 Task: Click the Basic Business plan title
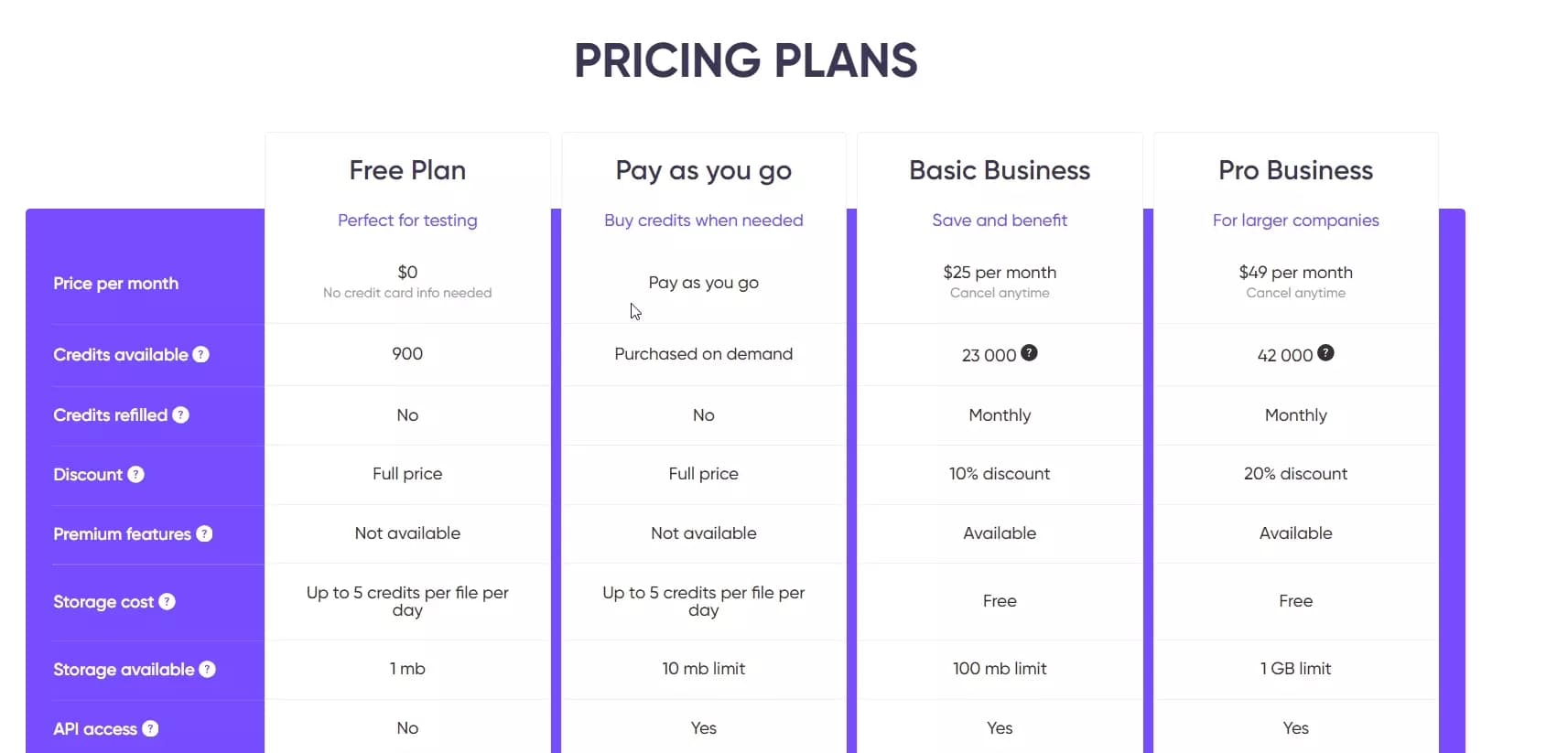(x=999, y=170)
